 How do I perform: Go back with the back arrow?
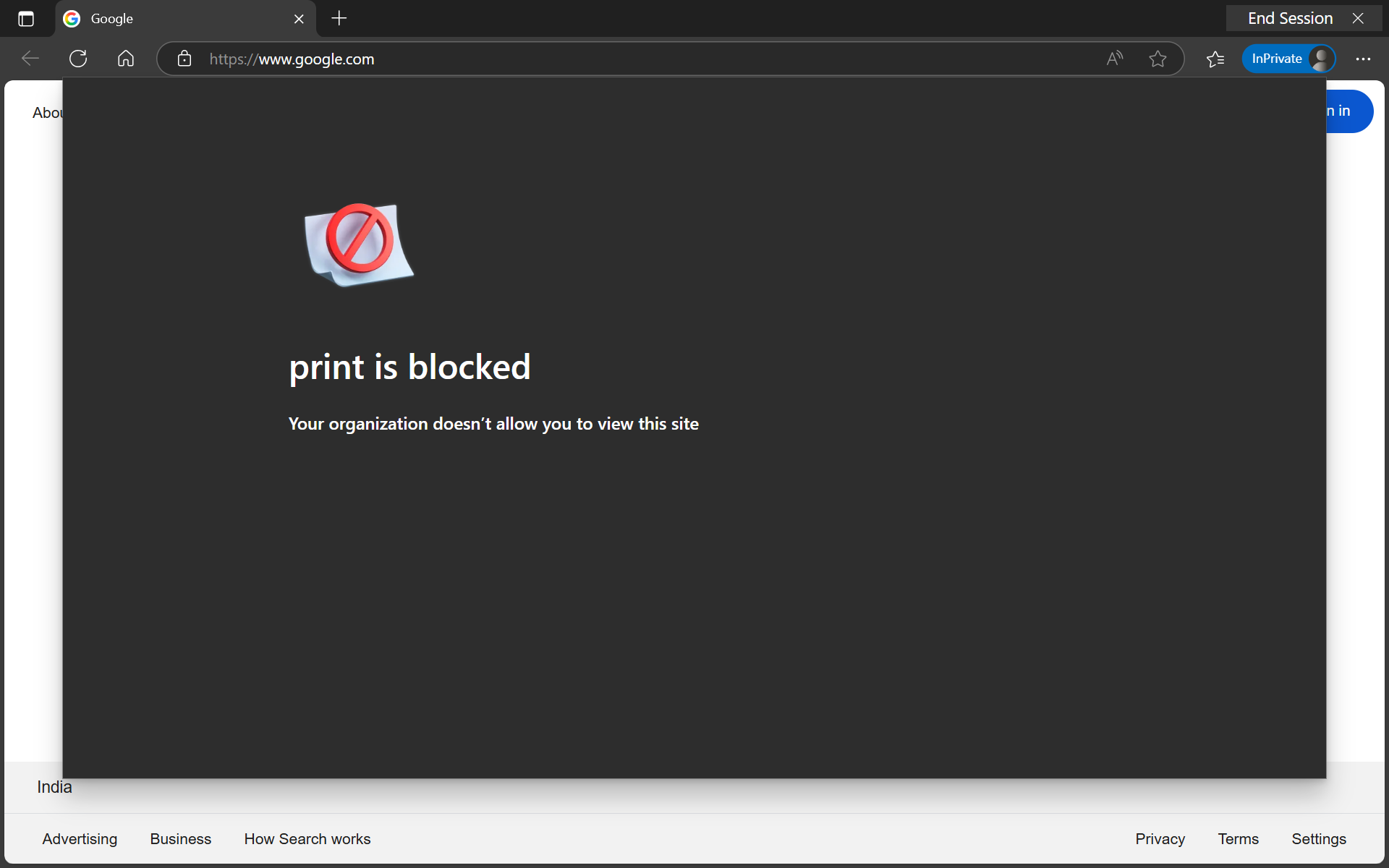pyautogui.click(x=30, y=59)
